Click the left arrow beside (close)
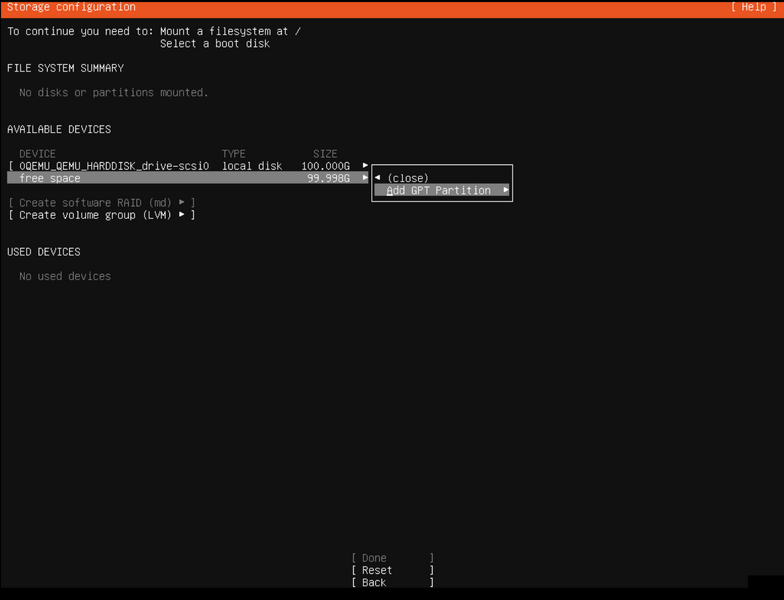This screenshot has height=600, width=784. (x=378, y=178)
